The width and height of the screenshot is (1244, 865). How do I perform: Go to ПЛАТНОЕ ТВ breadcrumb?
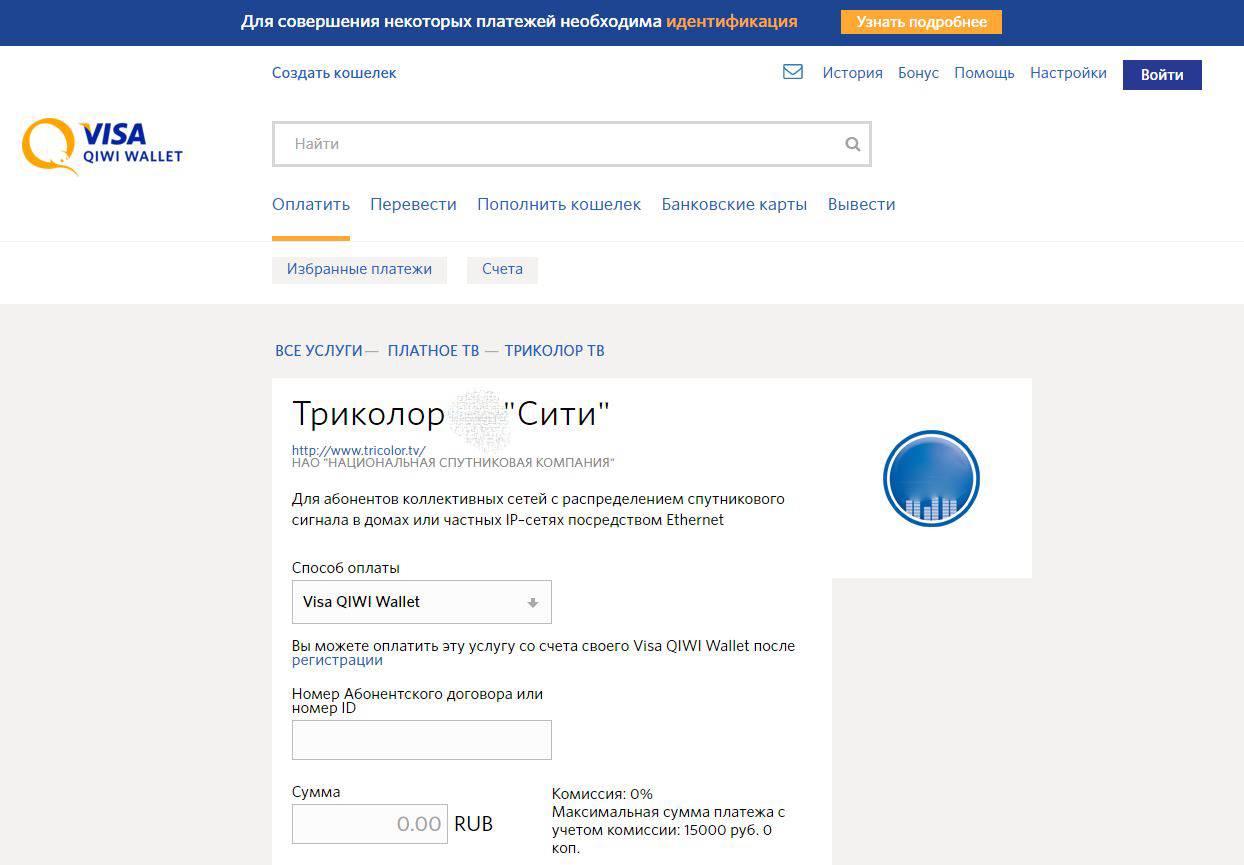(x=433, y=351)
